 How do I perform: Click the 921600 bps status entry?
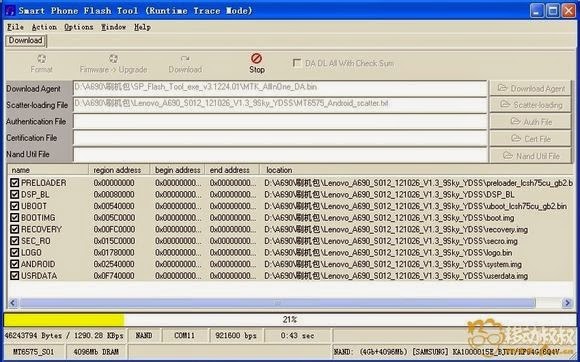(x=235, y=336)
